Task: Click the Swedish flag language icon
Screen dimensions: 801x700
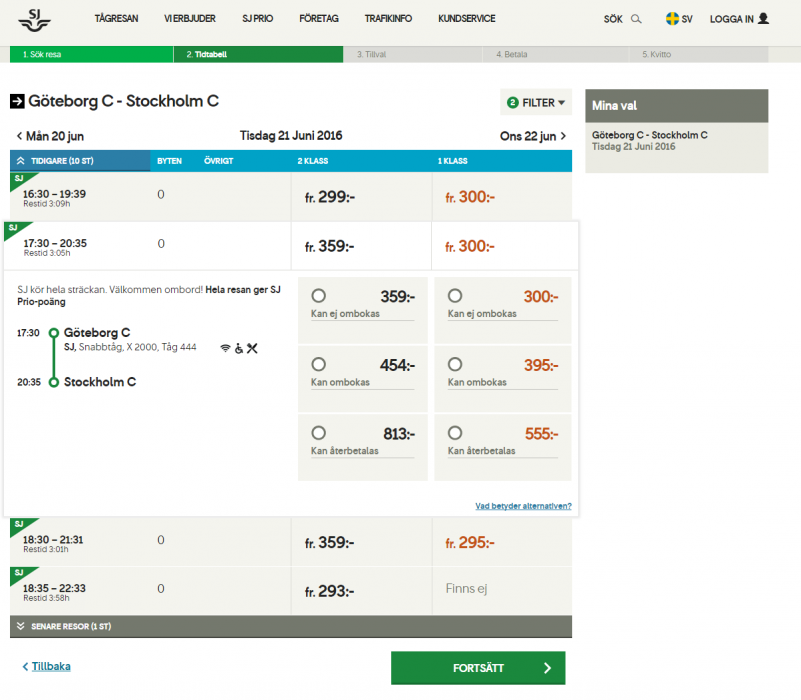Action: (672, 19)
